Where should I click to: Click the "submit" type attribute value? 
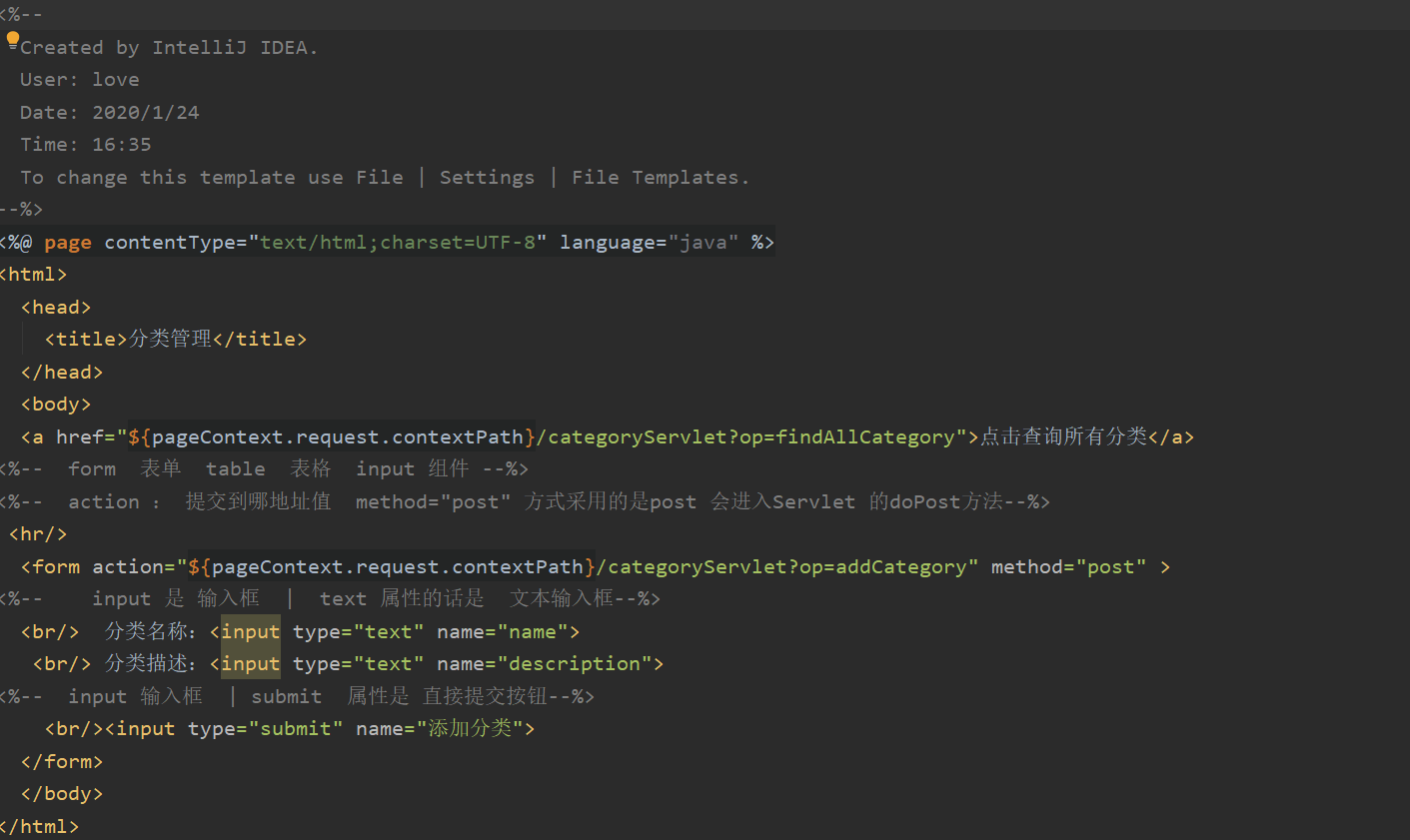click(x=295, y=729)
